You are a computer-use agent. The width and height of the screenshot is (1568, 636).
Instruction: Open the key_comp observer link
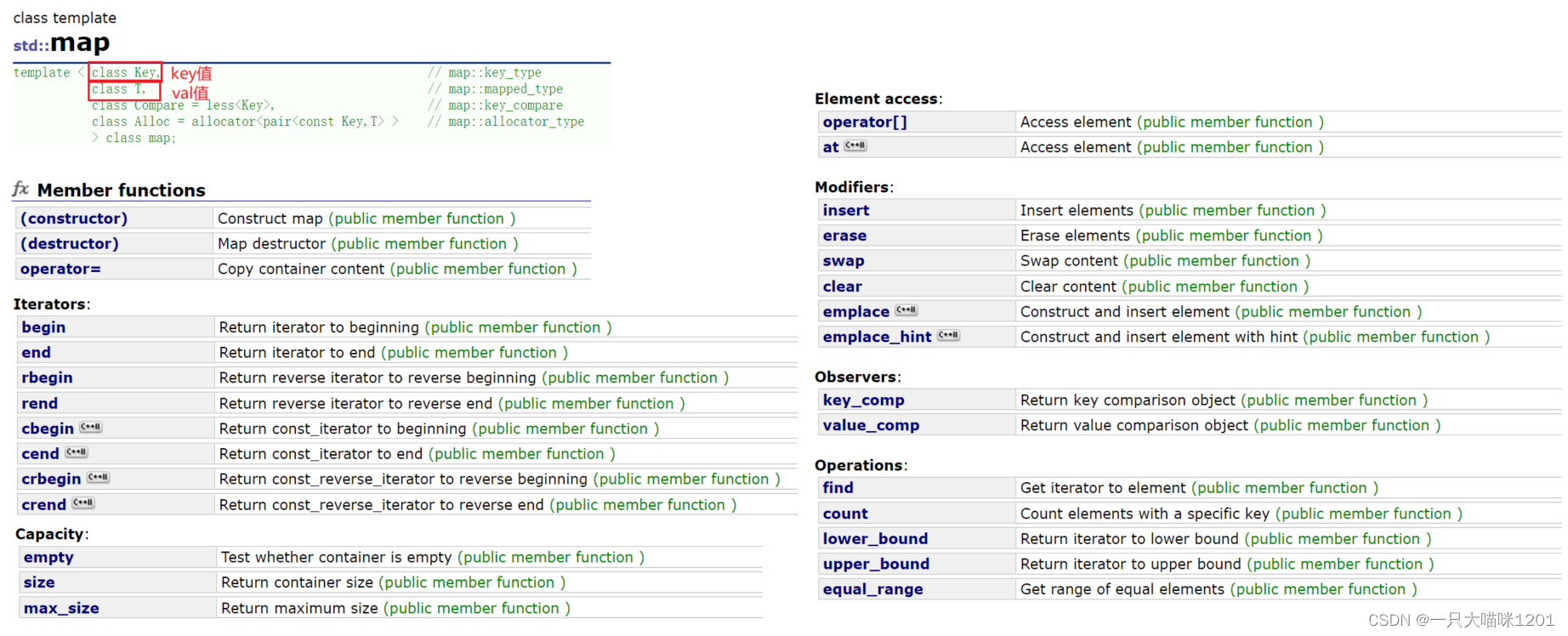click(863, 400)
